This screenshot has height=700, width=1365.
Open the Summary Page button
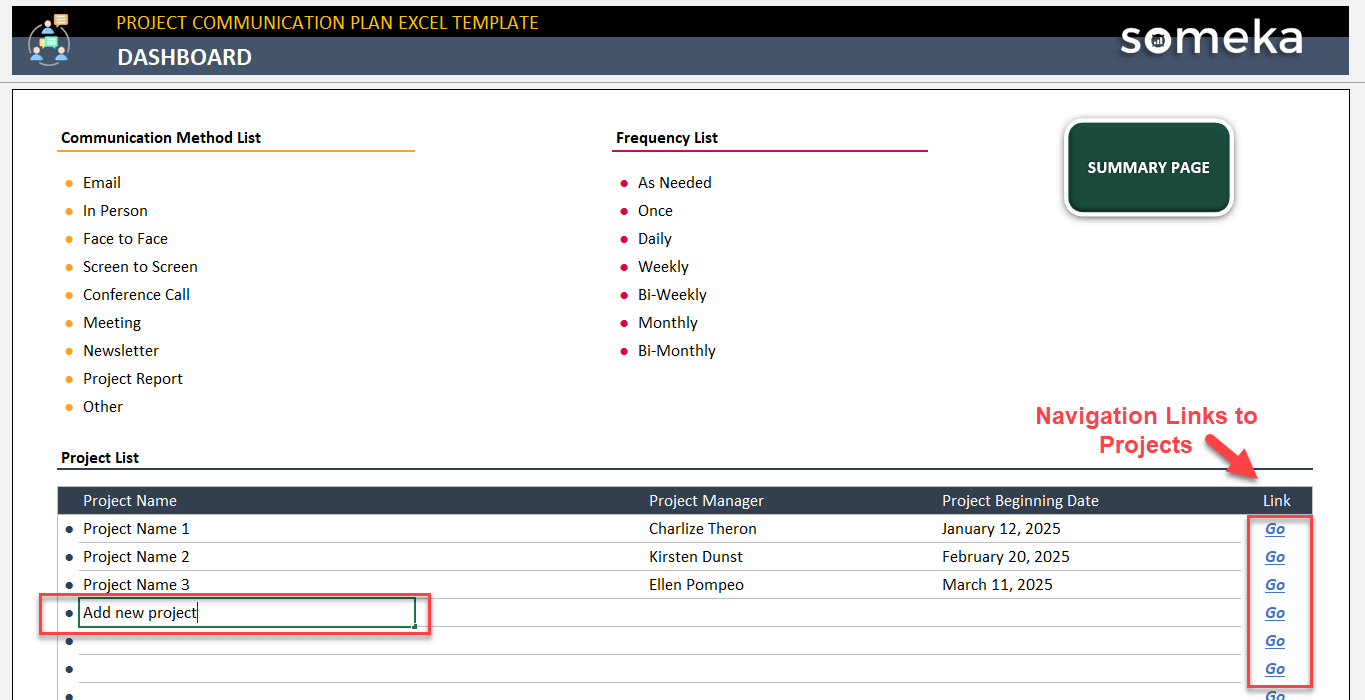point(1148,168)
